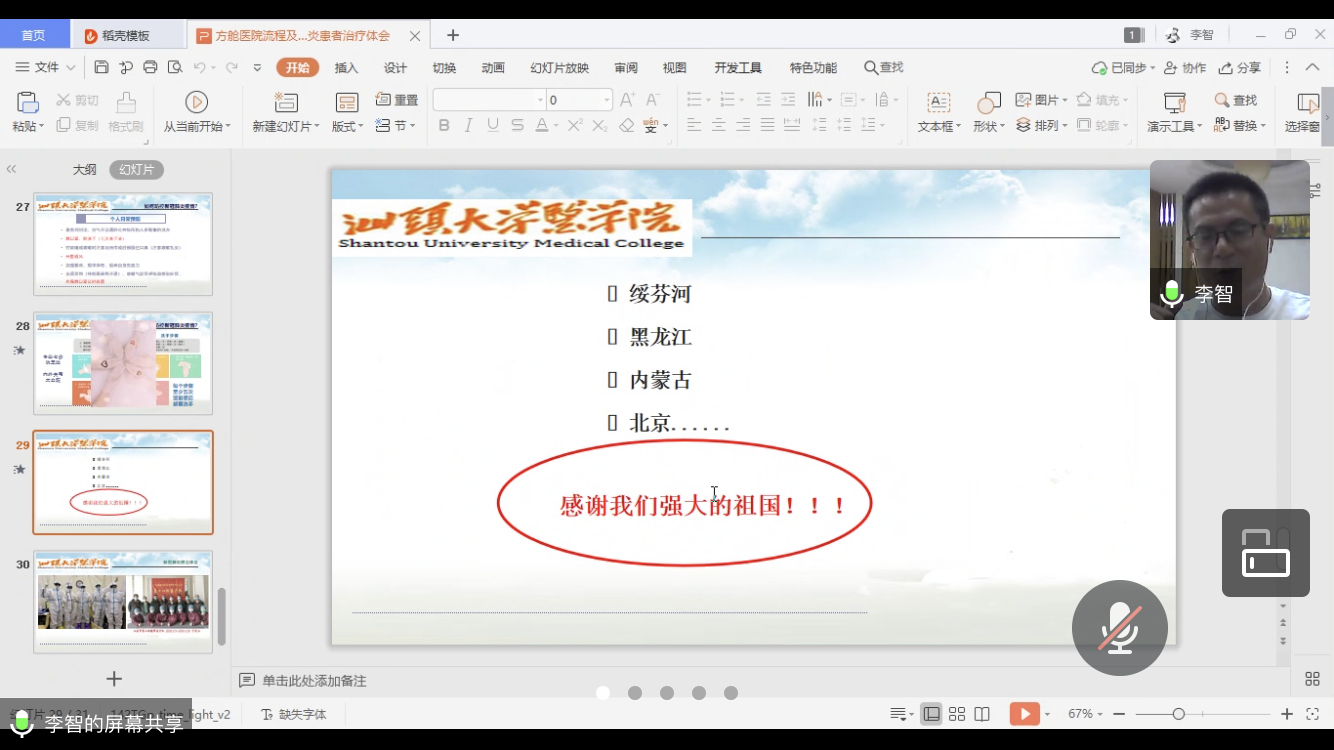Click the Save icon in quick access toolbar
The width and height of the screenshot is (1334, 750).
tap(101, 68)
